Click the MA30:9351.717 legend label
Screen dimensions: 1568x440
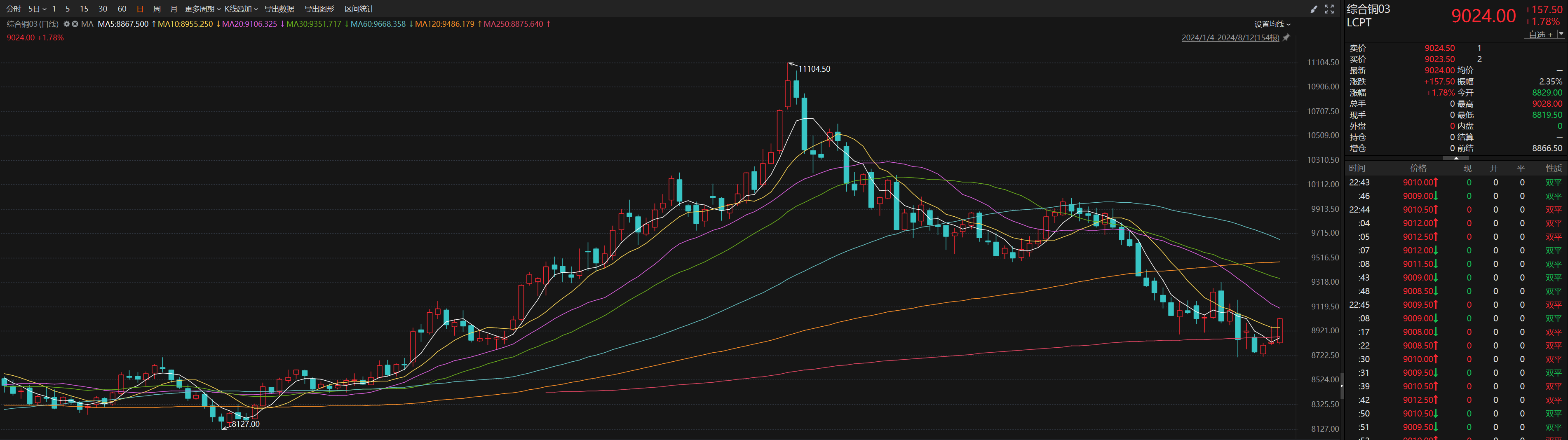tap(314, 24)
